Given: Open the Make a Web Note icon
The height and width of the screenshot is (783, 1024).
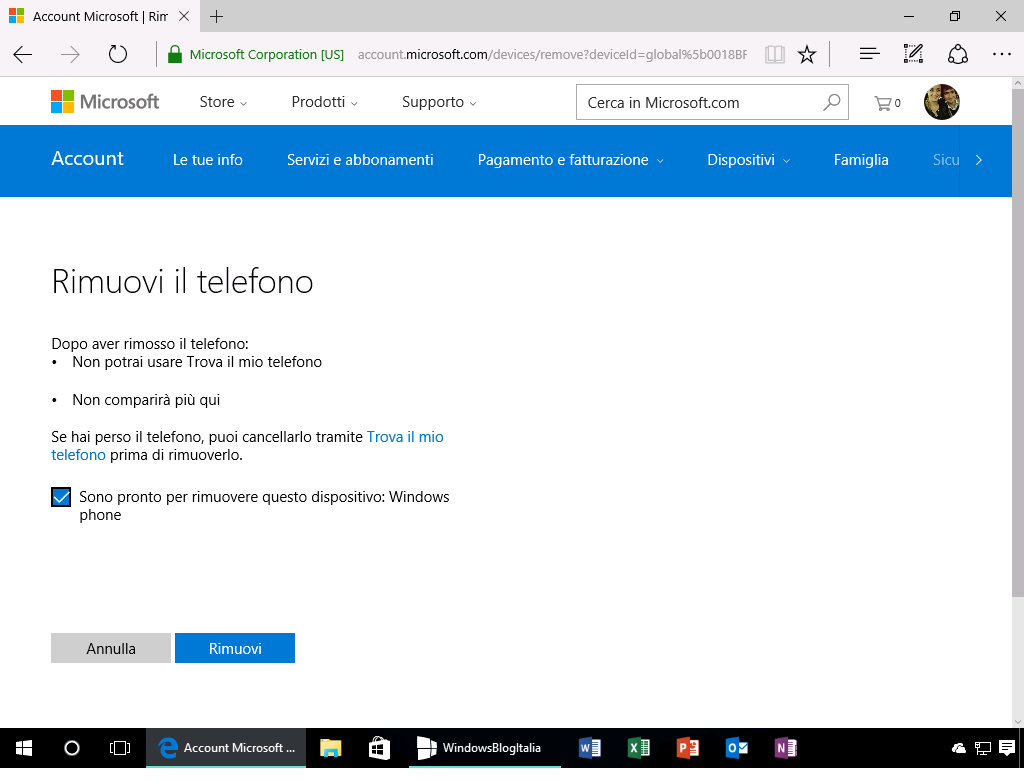Looking at the screenshot, I should click(x=913, y=54).
